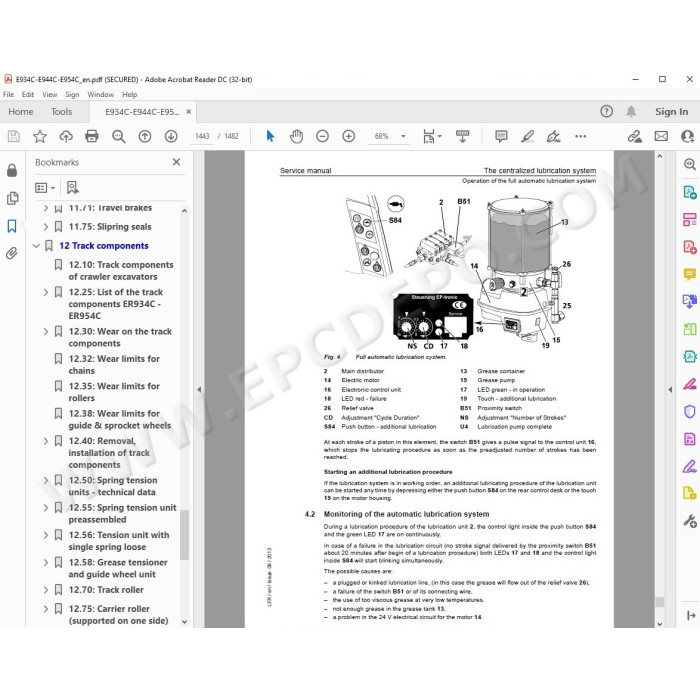Image resolution: width=700 pixels, height=700 pixels.
Task: Zoom out with minus button
Action: (322, 136)
